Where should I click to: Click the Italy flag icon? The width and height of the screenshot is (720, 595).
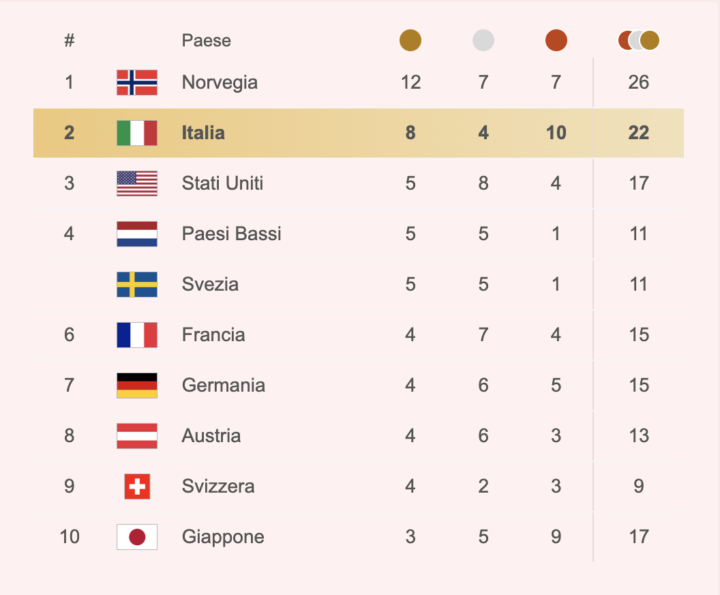coord(137,133)
